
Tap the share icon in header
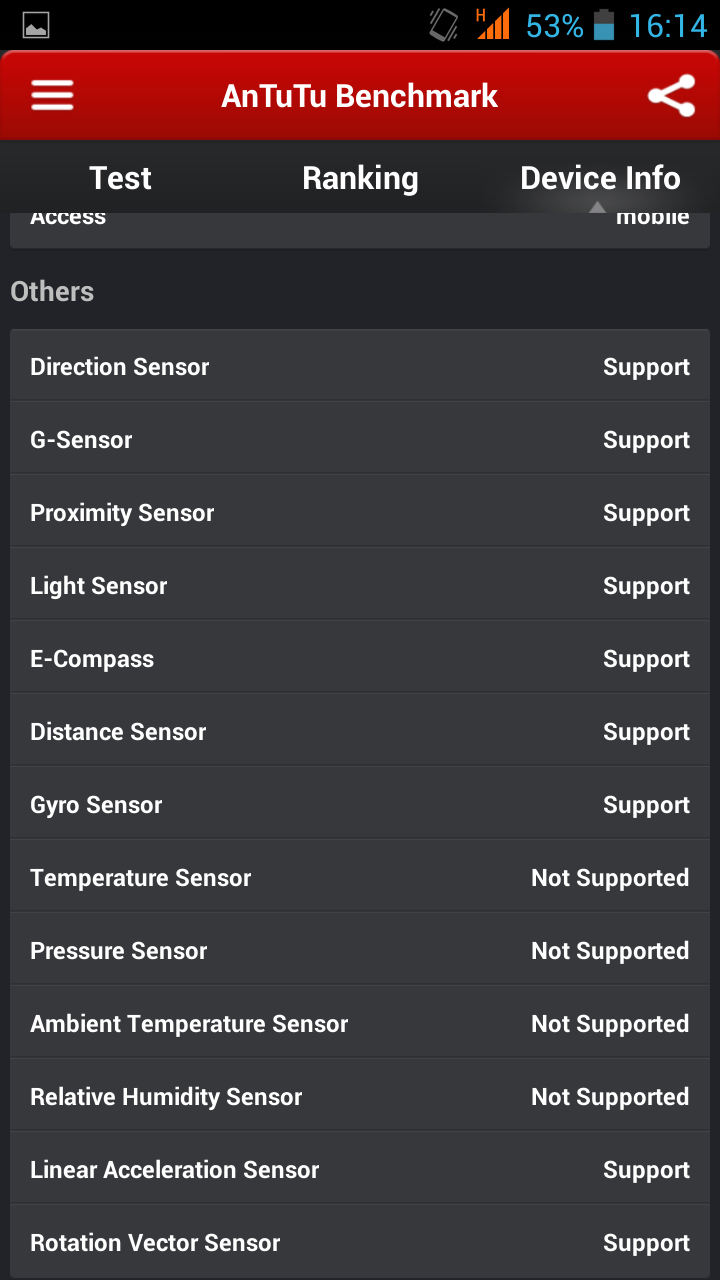(671, 96)
